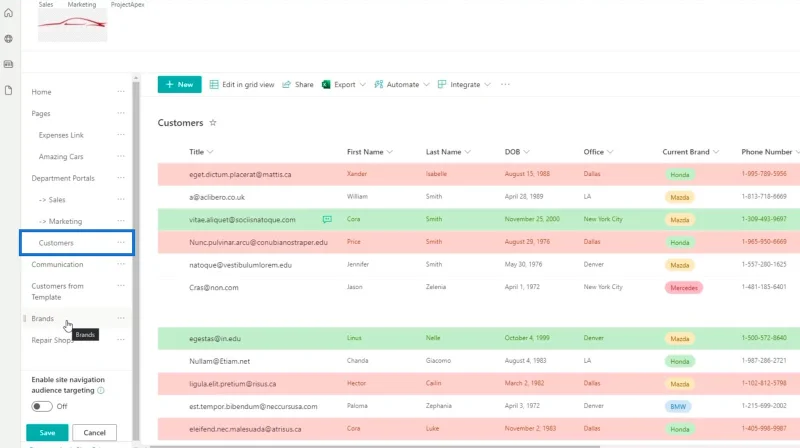This screenshot has width=800, height=448.
Task: Open the comment icon on vitae.aliquet row
Action: (327, 219)
